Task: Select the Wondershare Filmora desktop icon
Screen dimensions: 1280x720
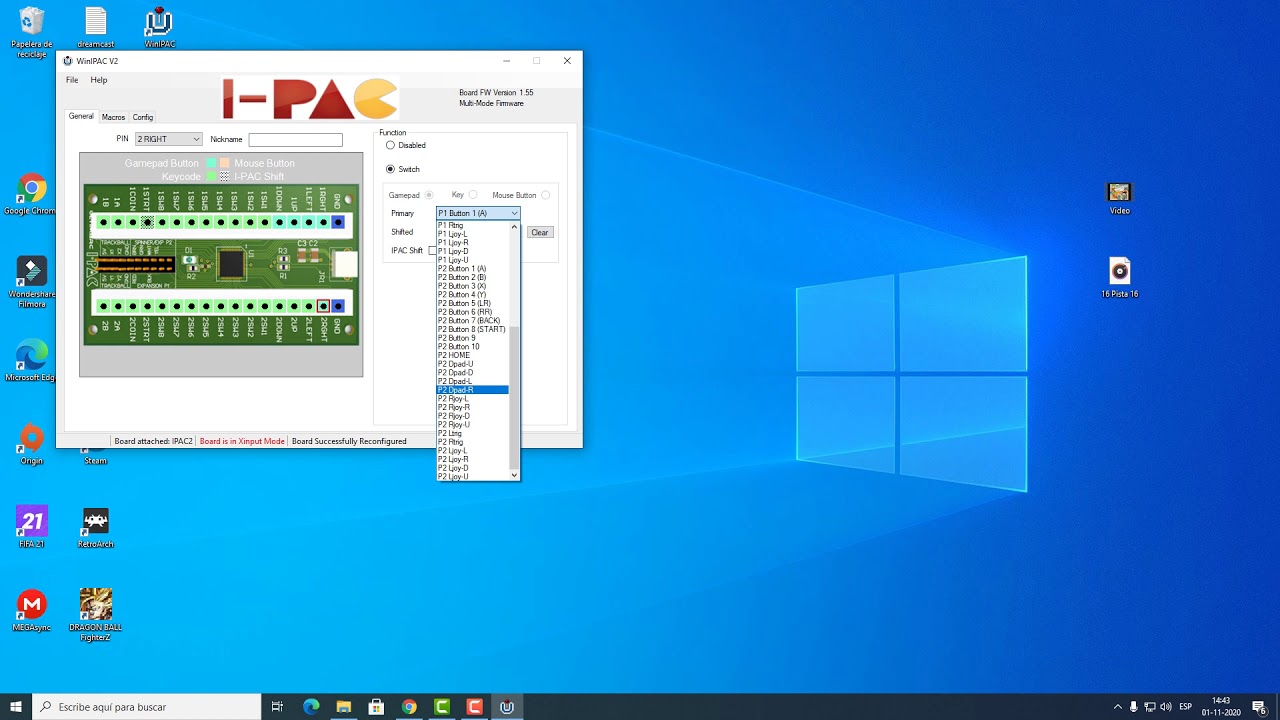Action: [x=31, y=282]
